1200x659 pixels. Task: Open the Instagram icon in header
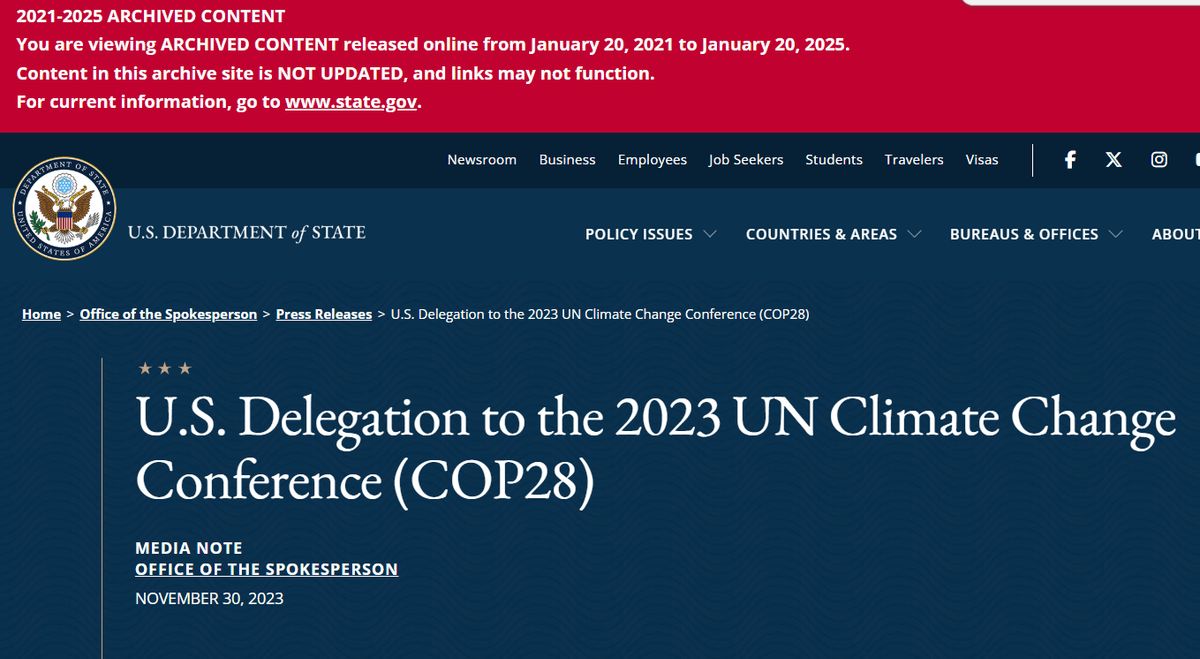coord(1159,160)
